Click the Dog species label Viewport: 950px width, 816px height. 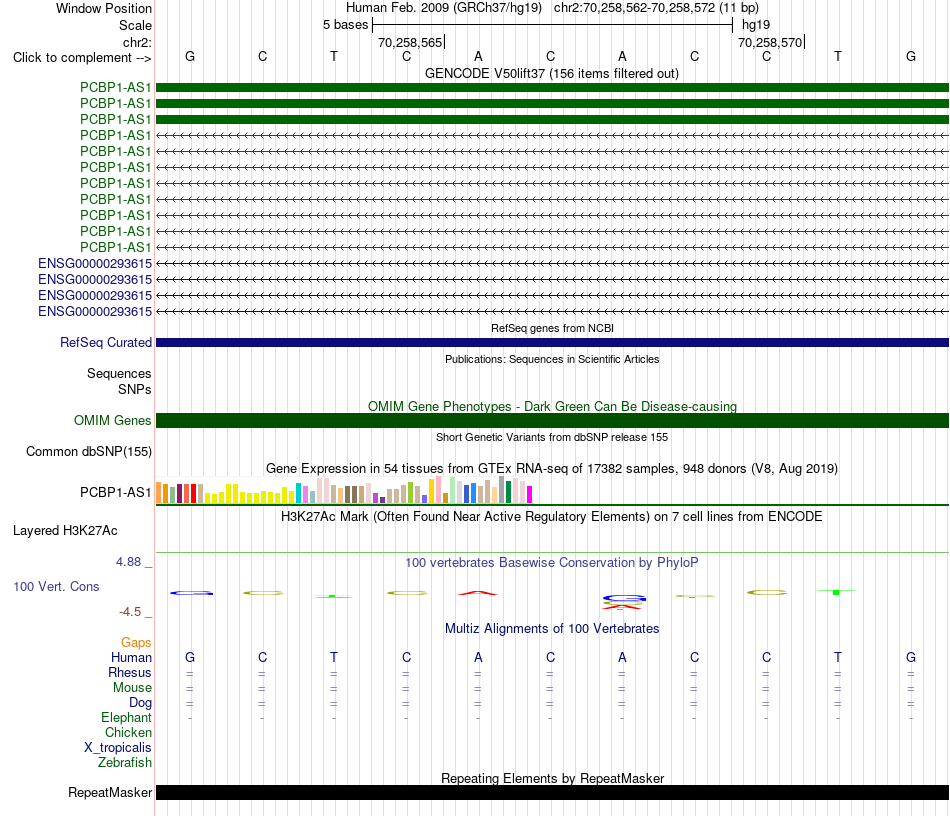(141, 703)
